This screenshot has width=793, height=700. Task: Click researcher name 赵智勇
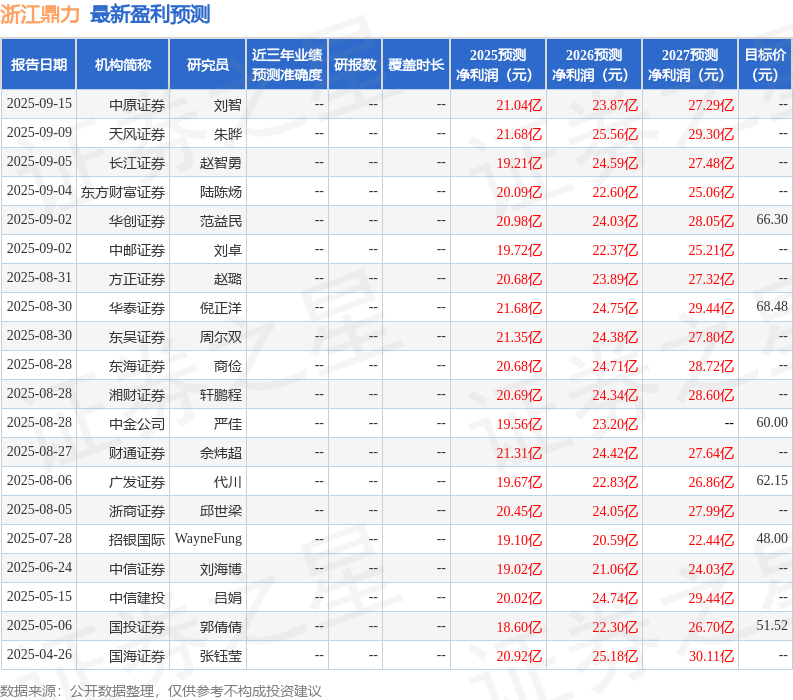[x=221, y=163]
